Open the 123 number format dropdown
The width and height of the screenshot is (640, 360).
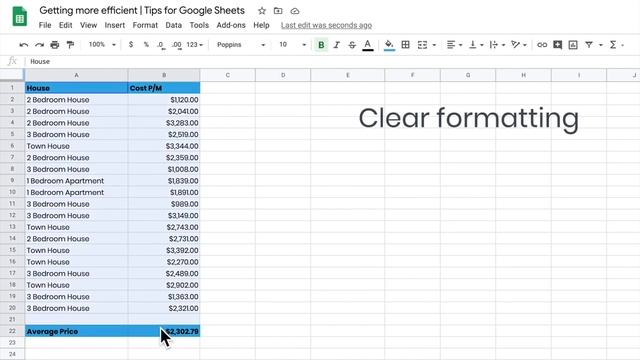[x=194, y=44]
